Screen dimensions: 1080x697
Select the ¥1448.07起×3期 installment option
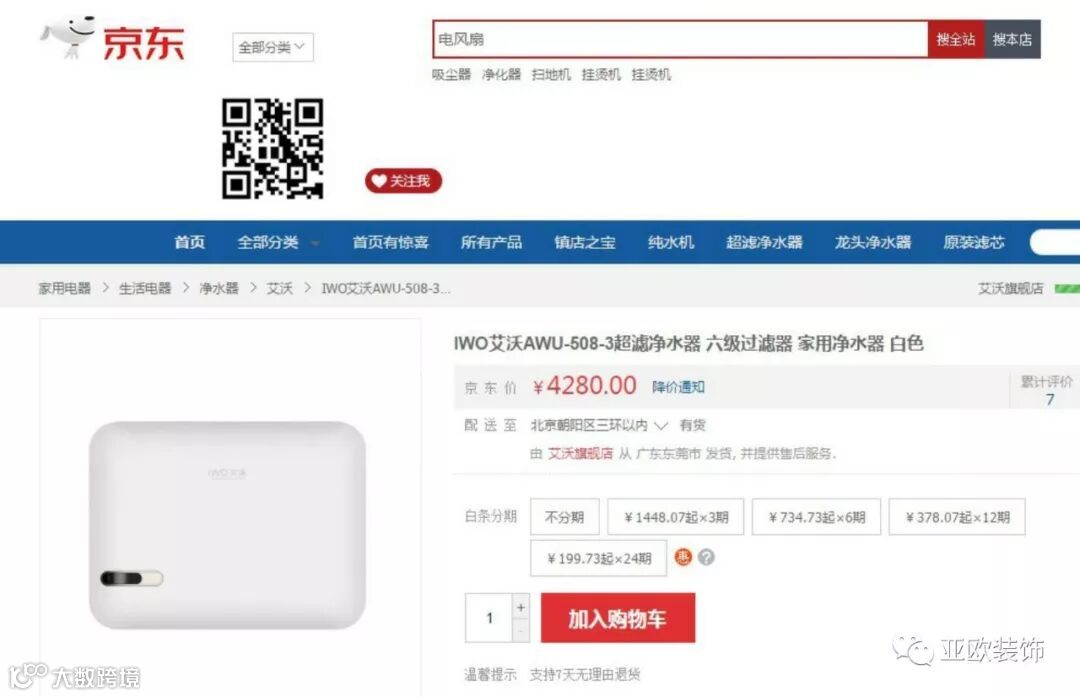(676, 517)
